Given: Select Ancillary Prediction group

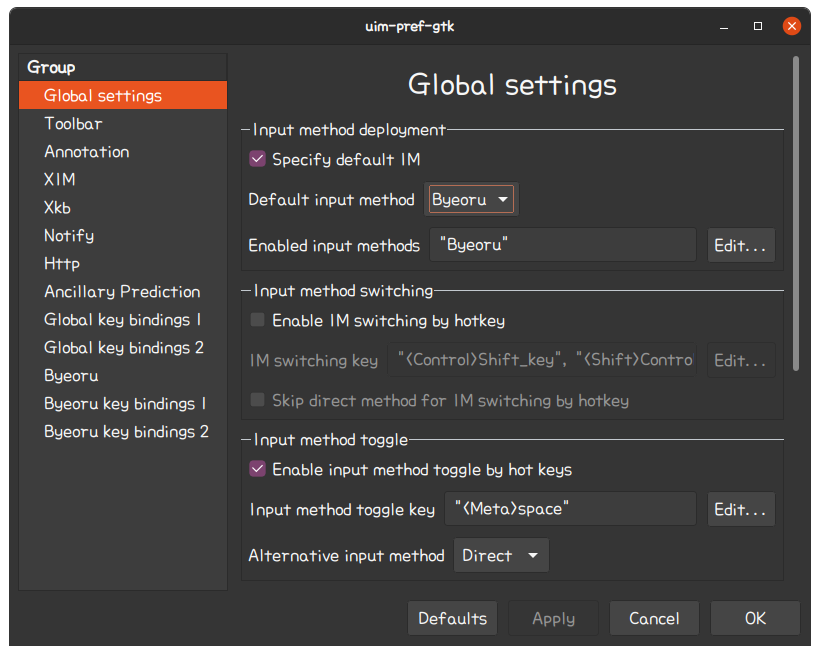Looking at the screenshot, I should [123, 291].
